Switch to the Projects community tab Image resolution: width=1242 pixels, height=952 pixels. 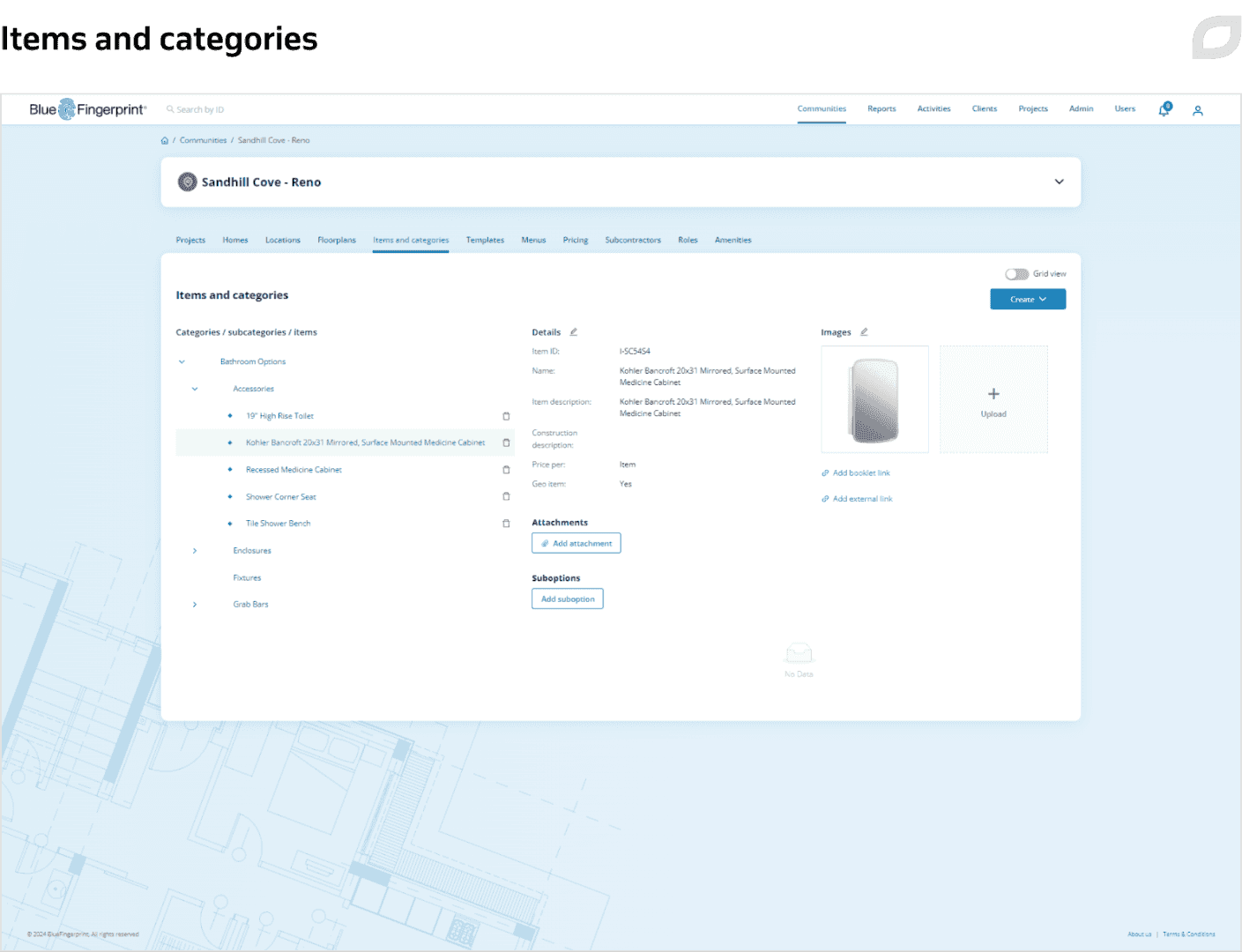190,240
